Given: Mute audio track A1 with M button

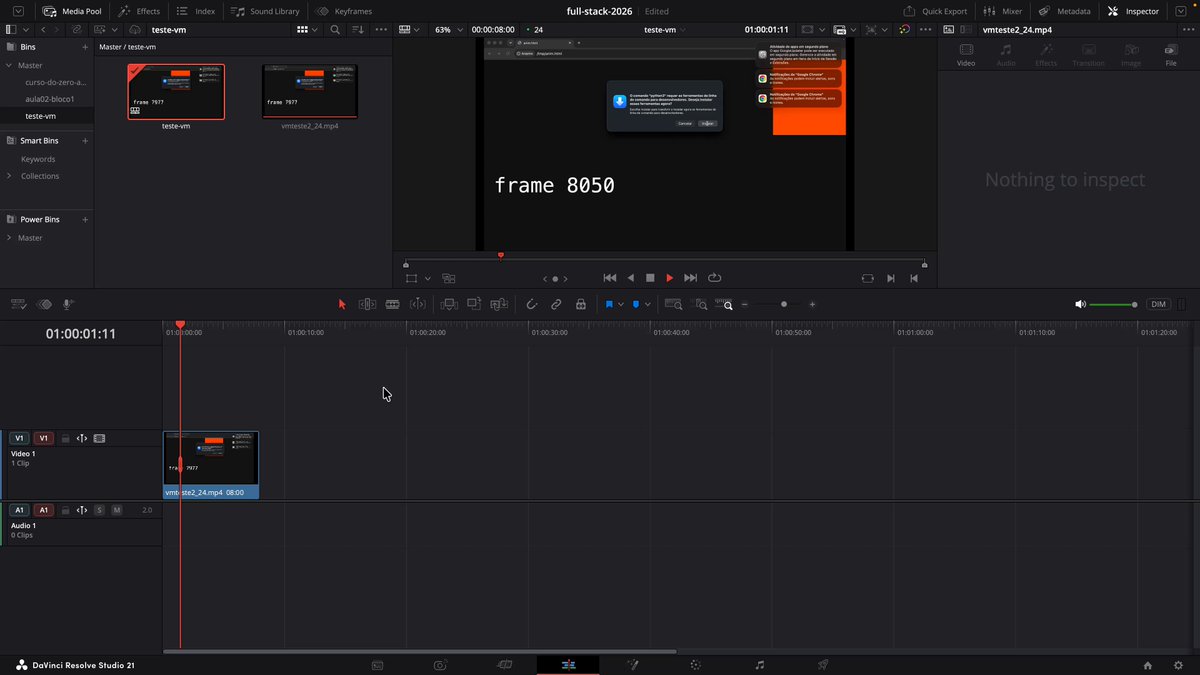Looking at the screenshot, I should [x=117, y=510].
